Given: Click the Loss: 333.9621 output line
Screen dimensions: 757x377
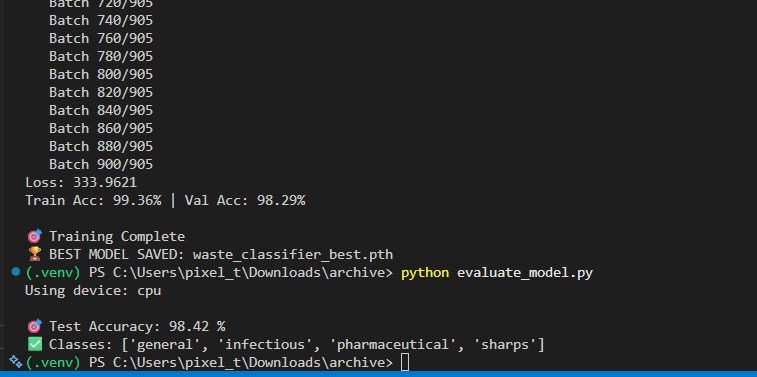Looking at the screenshot, I should click(81, 182).
